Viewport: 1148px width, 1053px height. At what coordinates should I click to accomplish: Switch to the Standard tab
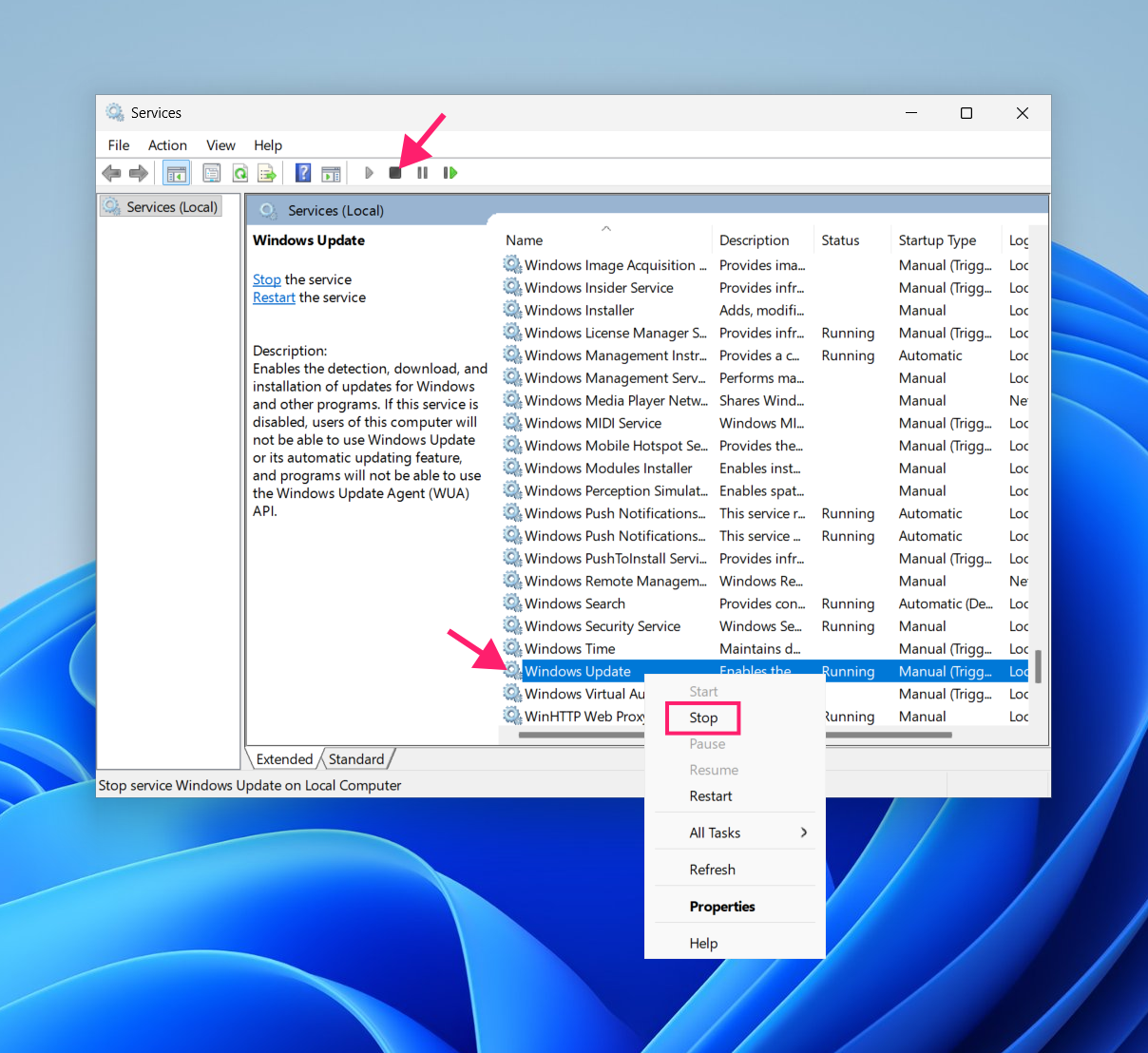tap(356, 759)
